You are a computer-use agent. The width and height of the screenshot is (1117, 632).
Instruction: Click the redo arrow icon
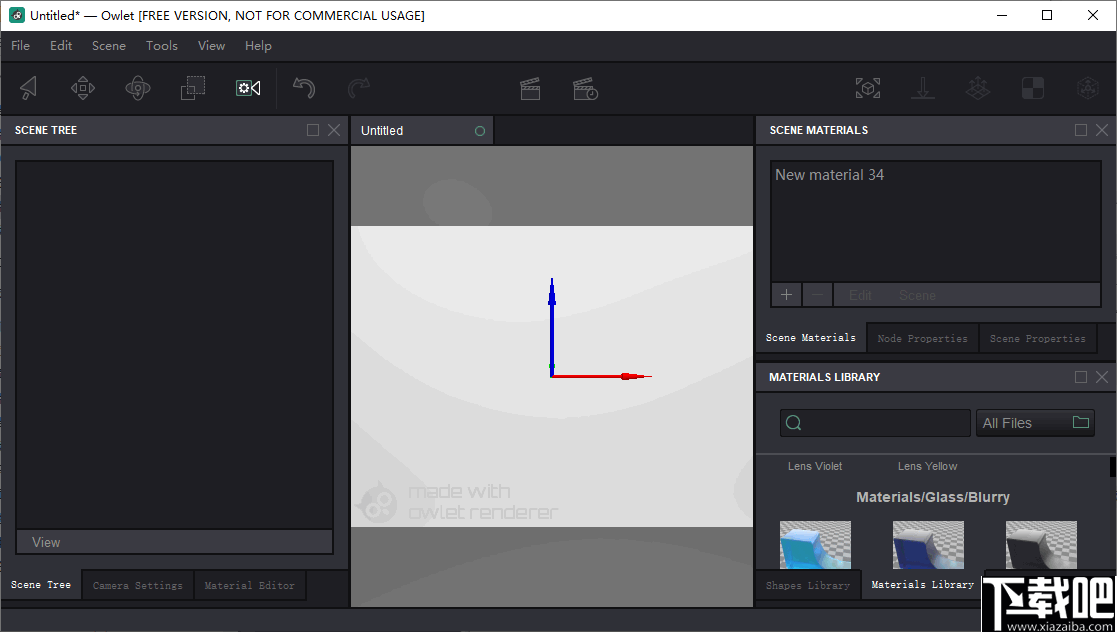click(x=359, y=87)
